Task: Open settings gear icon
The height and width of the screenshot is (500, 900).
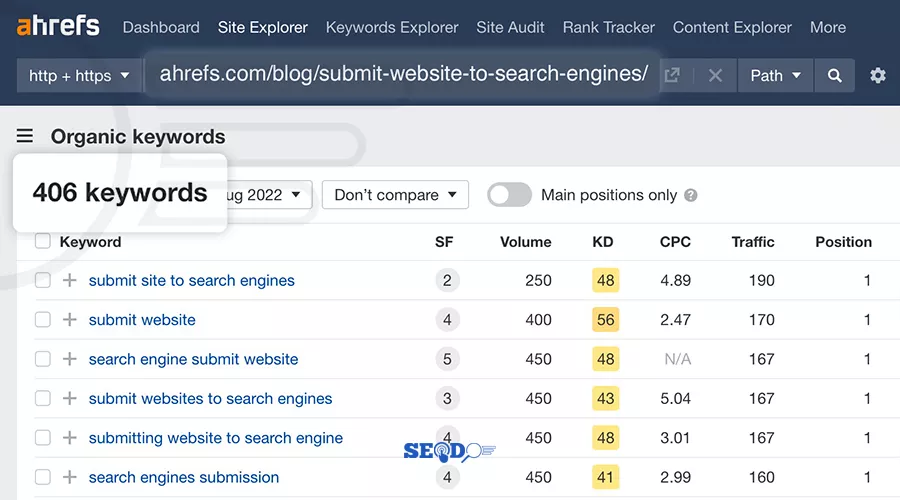Action: coord(878,75)
